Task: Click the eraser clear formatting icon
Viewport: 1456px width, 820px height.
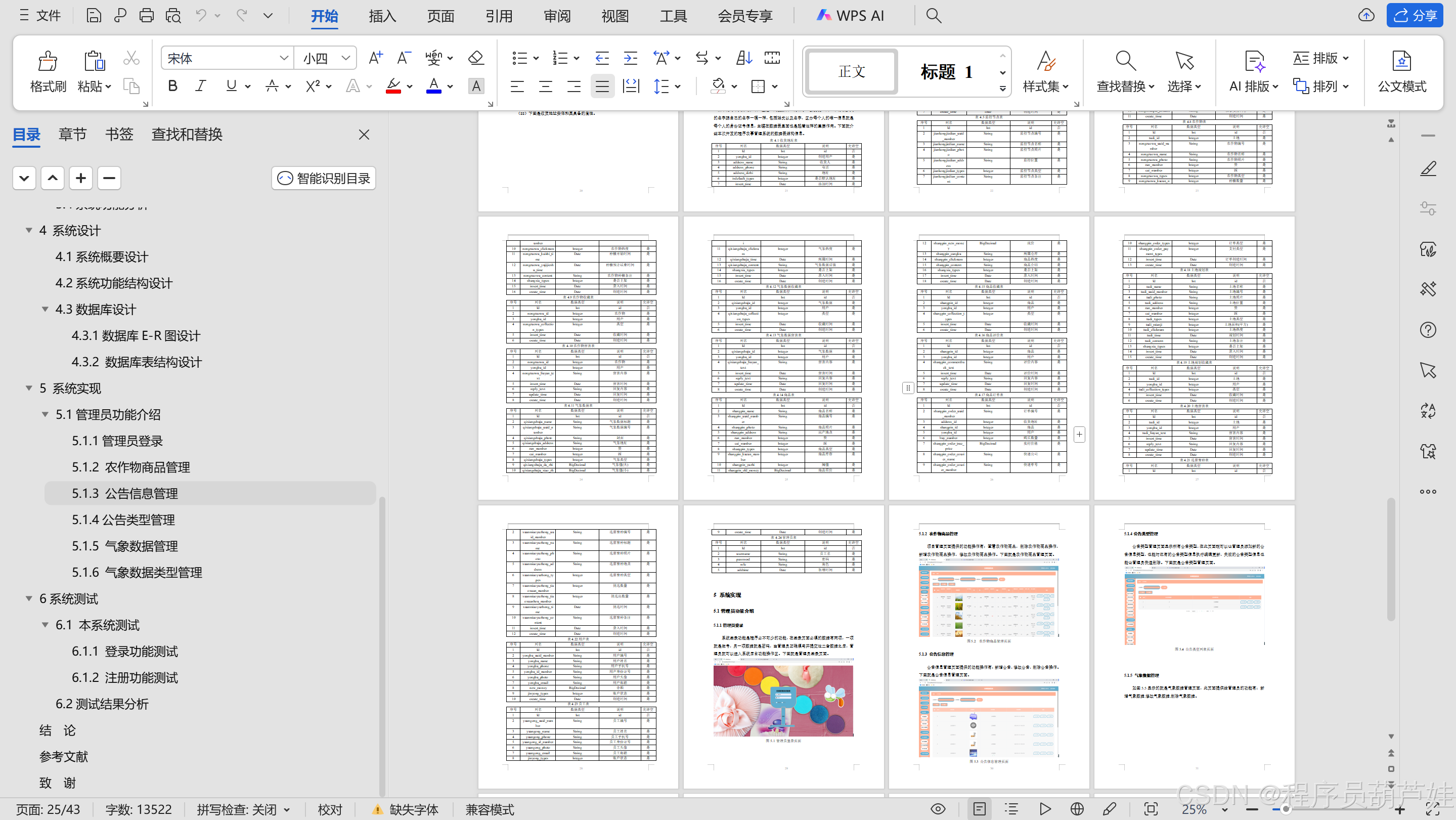Action: point(475,58)
